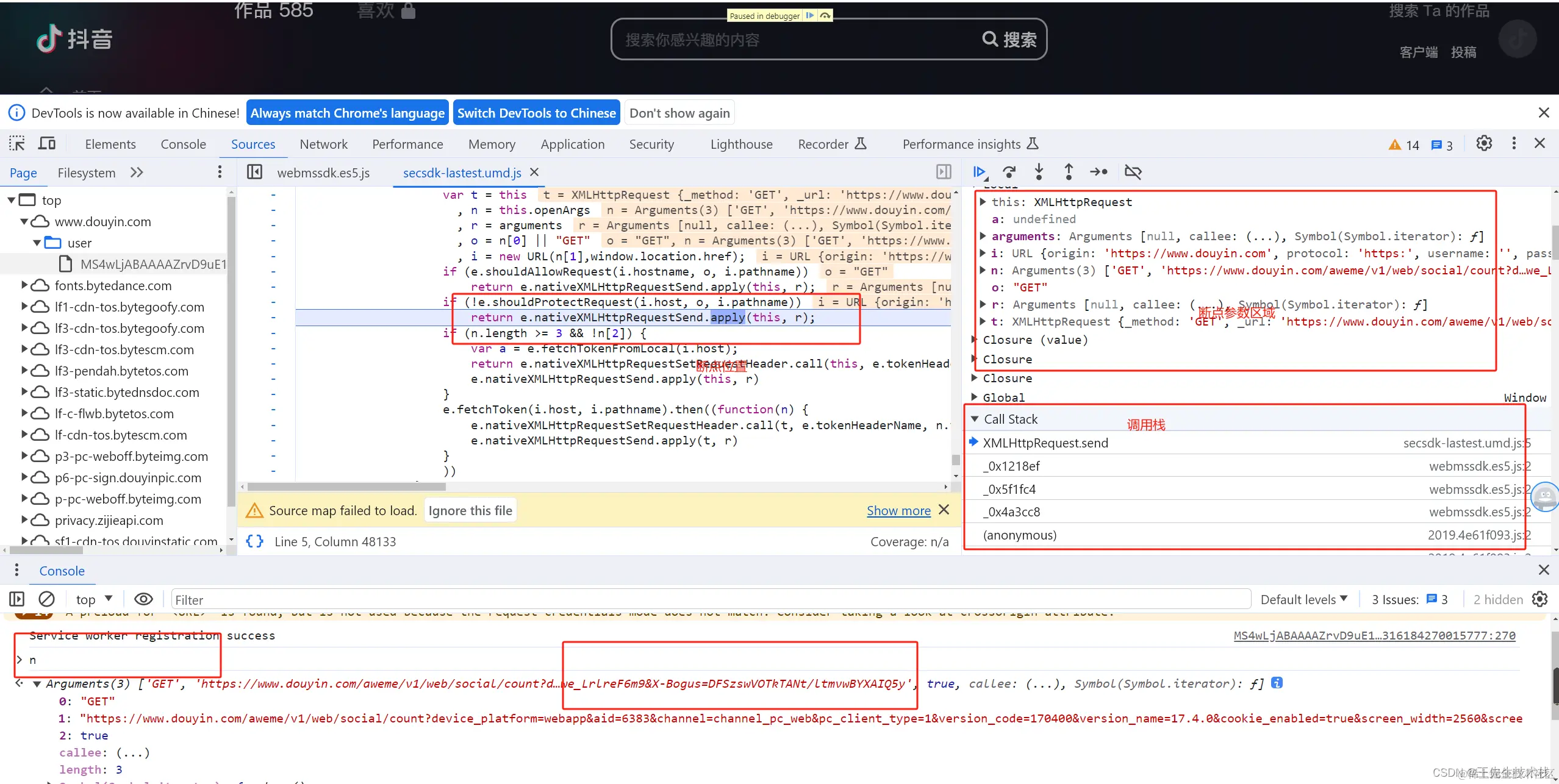Open DevTools settings gear
1559x784 pixels.
pyautogui.click(x=1483, y=143)
